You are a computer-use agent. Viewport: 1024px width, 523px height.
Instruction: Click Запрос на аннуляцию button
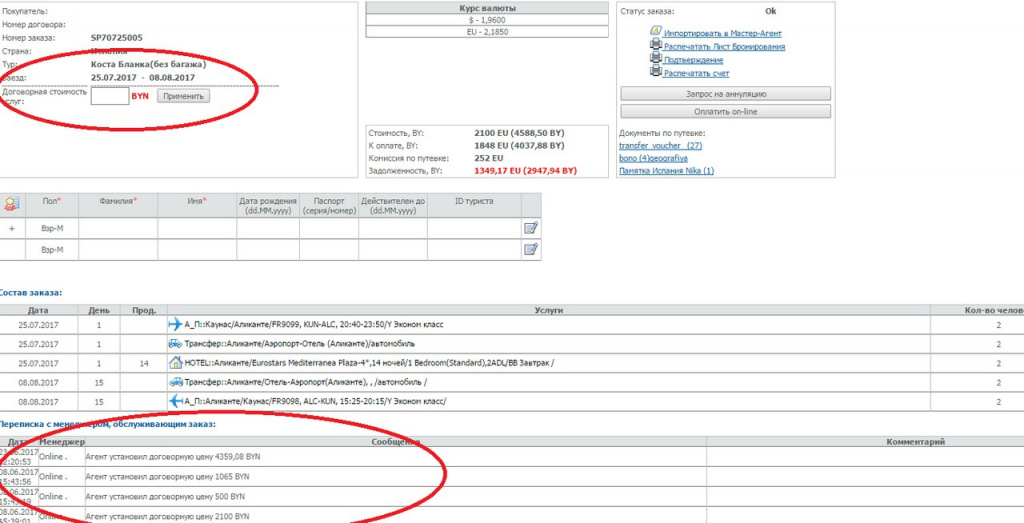[725, 93]
